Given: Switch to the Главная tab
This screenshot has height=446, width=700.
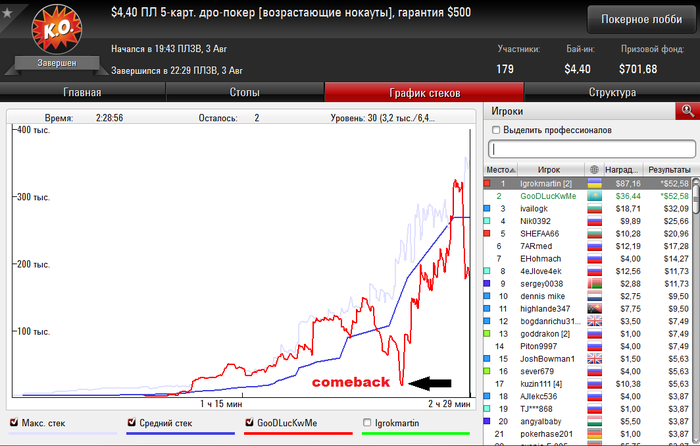Looking at the screenshot, I should [x=83, y=92].
